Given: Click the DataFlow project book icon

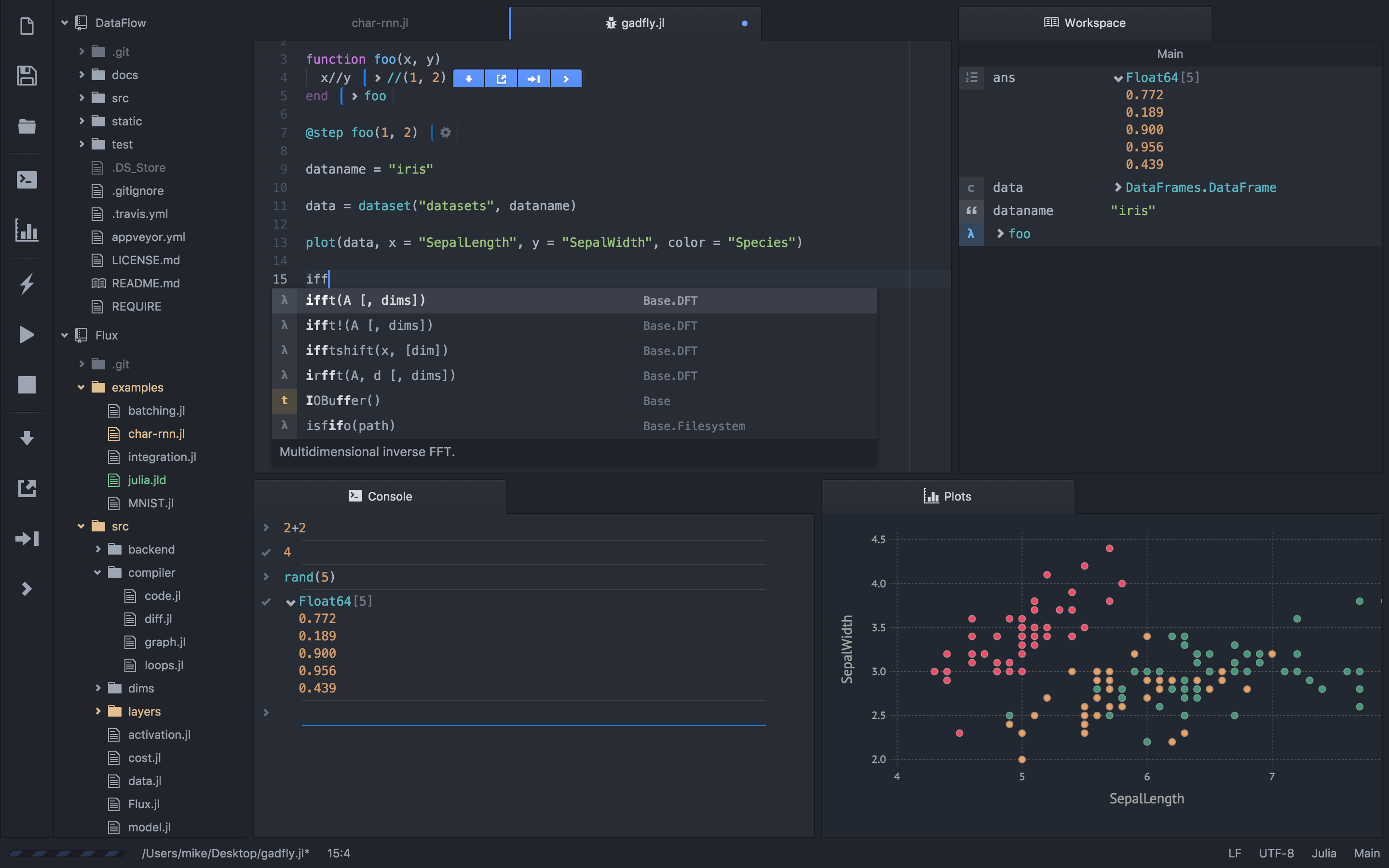Looking at the screenshot, I should pos(82,23).
